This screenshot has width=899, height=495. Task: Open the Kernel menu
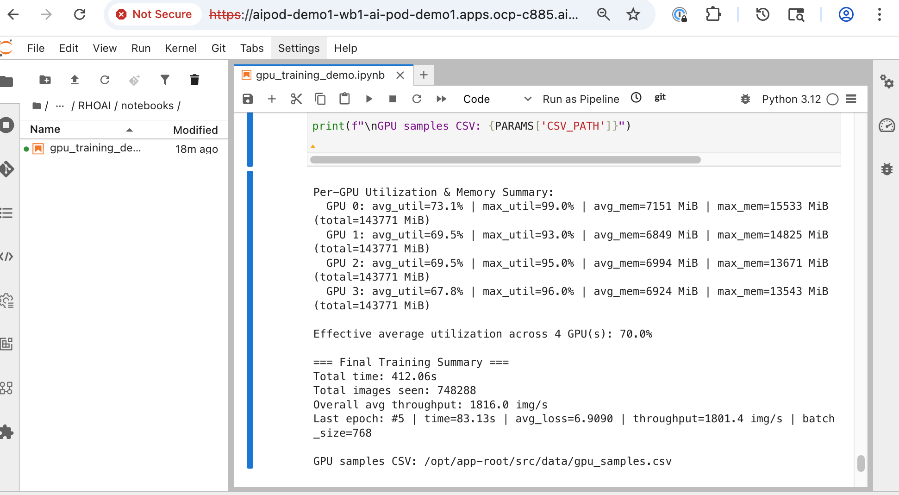[181, 48]
